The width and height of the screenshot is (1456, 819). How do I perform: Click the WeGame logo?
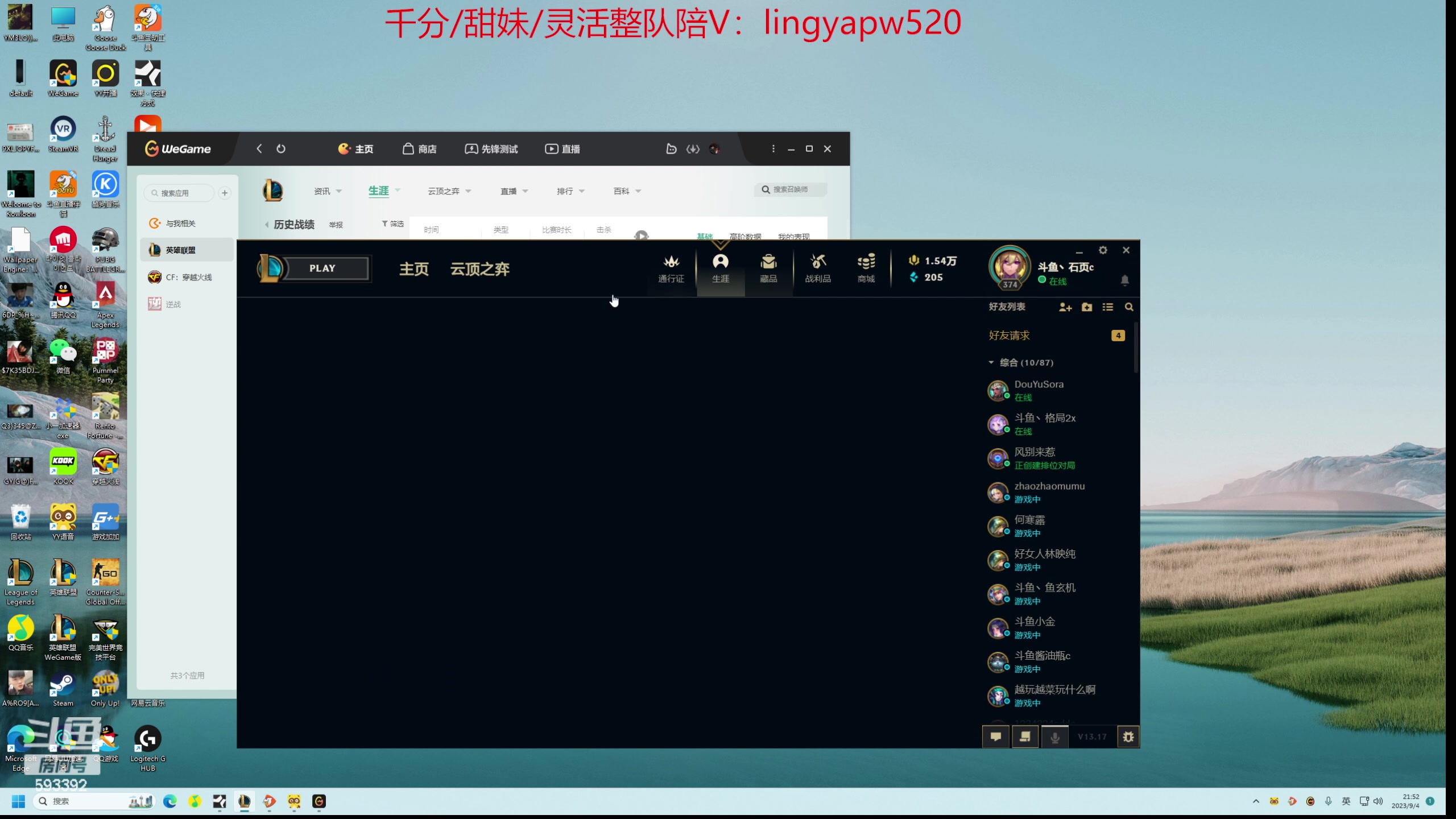pyautogui.click(x=177, y=148)
